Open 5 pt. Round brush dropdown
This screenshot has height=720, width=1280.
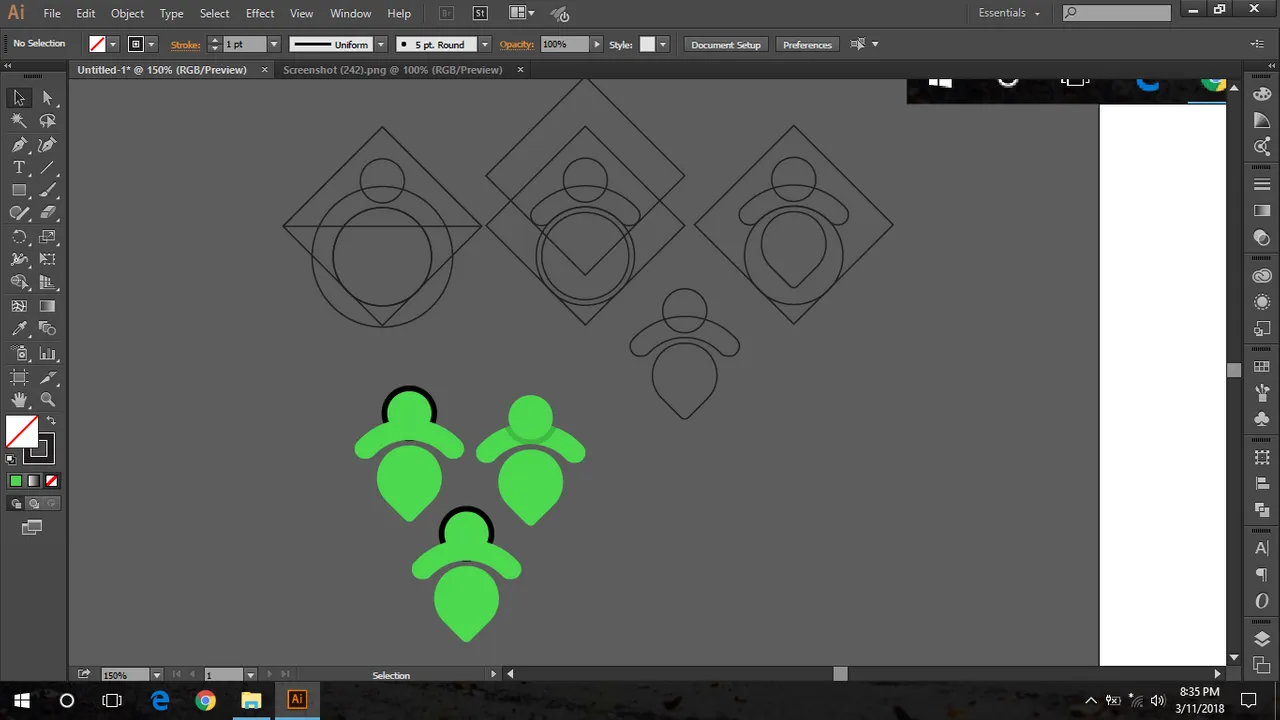[485, 44]
